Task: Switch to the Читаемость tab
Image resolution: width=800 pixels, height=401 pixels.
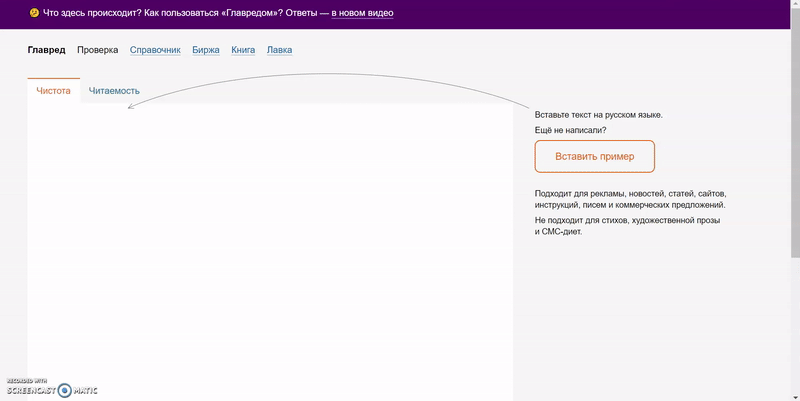Action: coord(114,91)
